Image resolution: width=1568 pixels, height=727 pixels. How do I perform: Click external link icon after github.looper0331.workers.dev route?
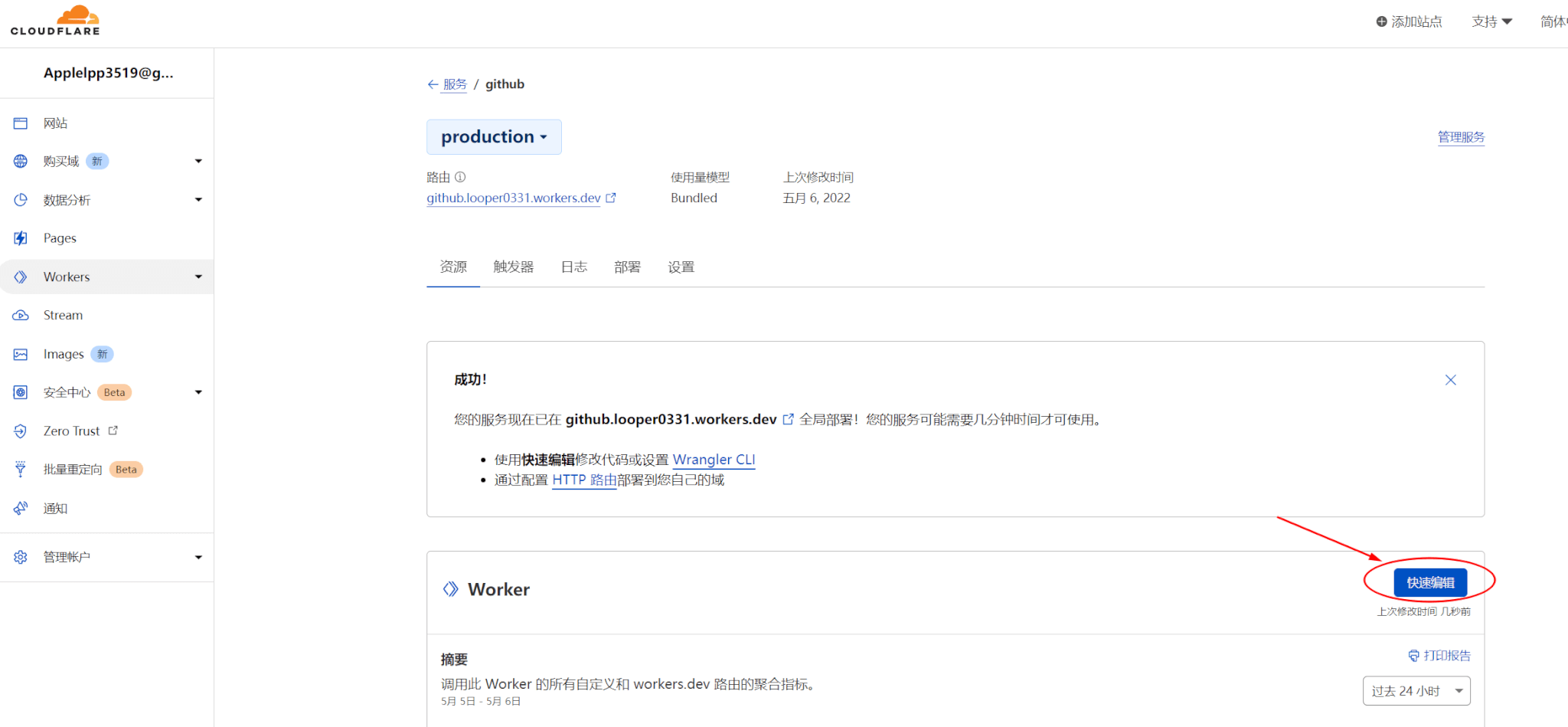pyautogui.click(x=611, y=198)
